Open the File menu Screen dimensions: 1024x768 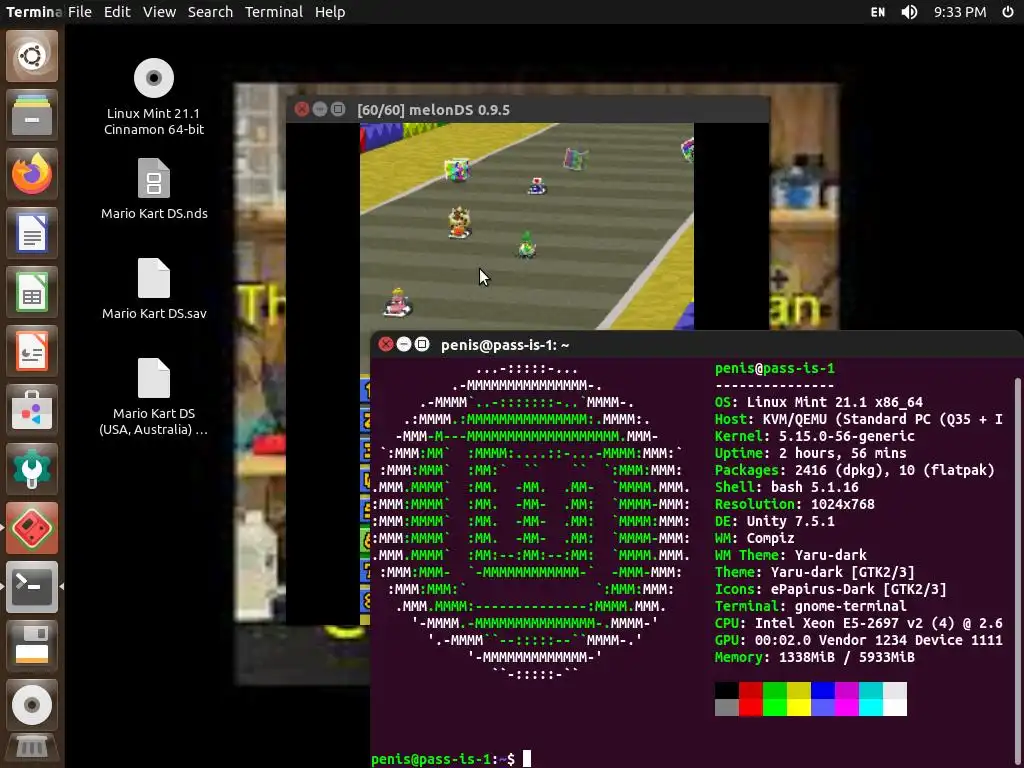[x=80, y=12]
